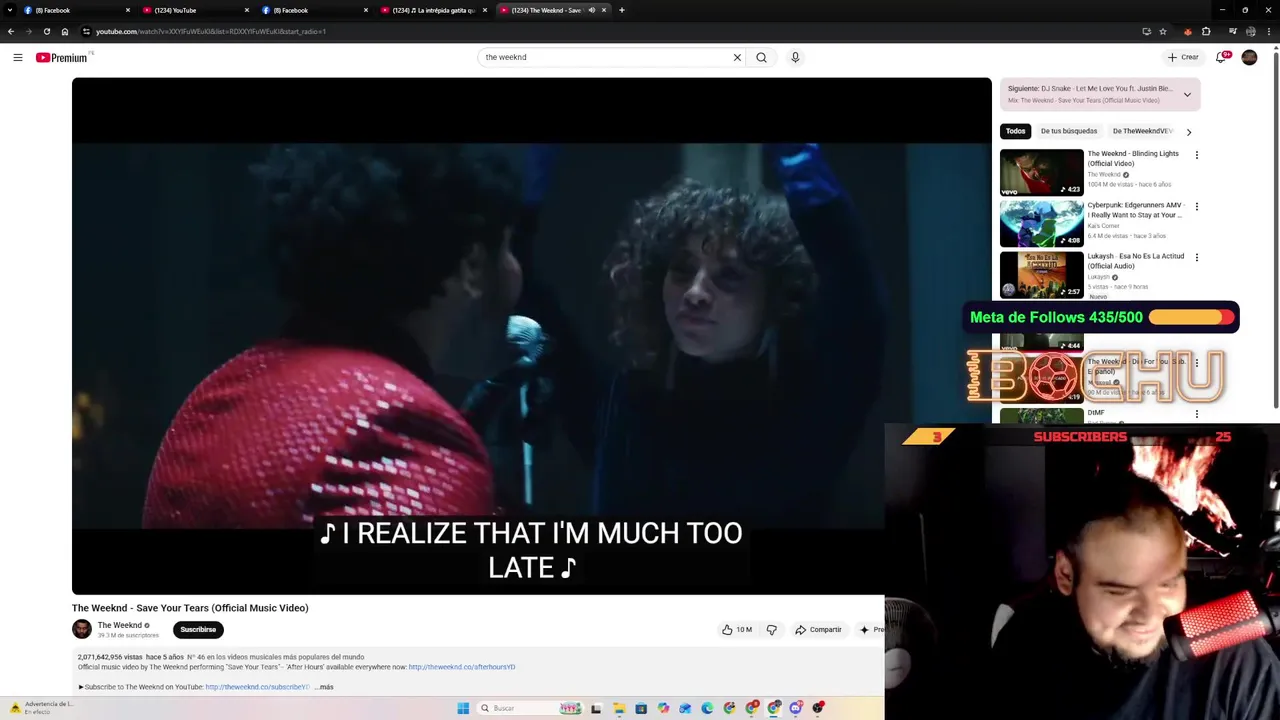Select the 'De tus búsquedas' chip
Image resolution: width=1280 pixels, height=720 pixels.
click(1069, 131)
